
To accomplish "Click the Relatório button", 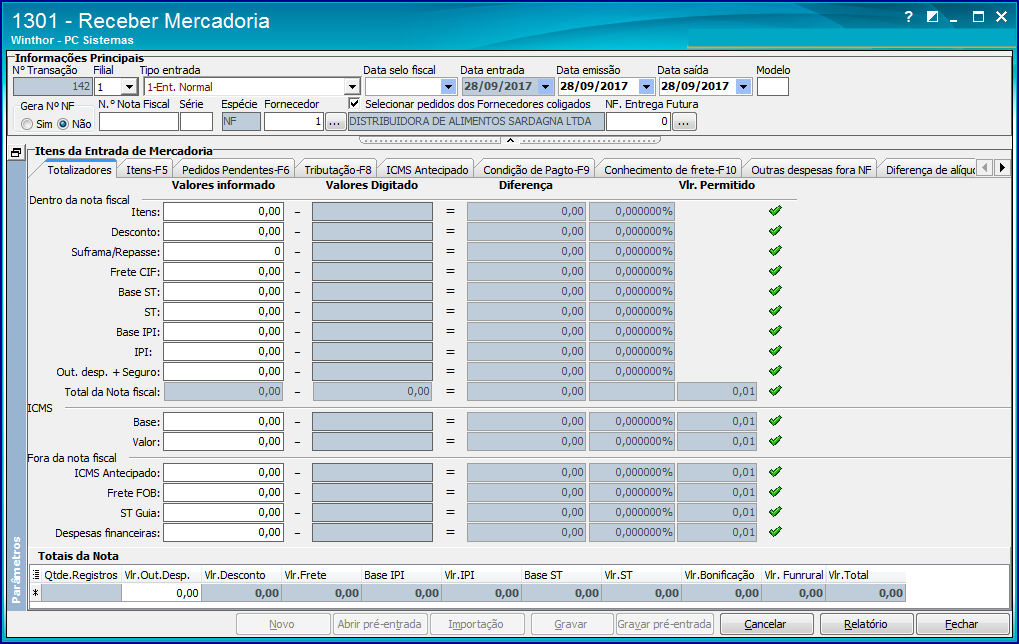I will [x=866, y=624].
